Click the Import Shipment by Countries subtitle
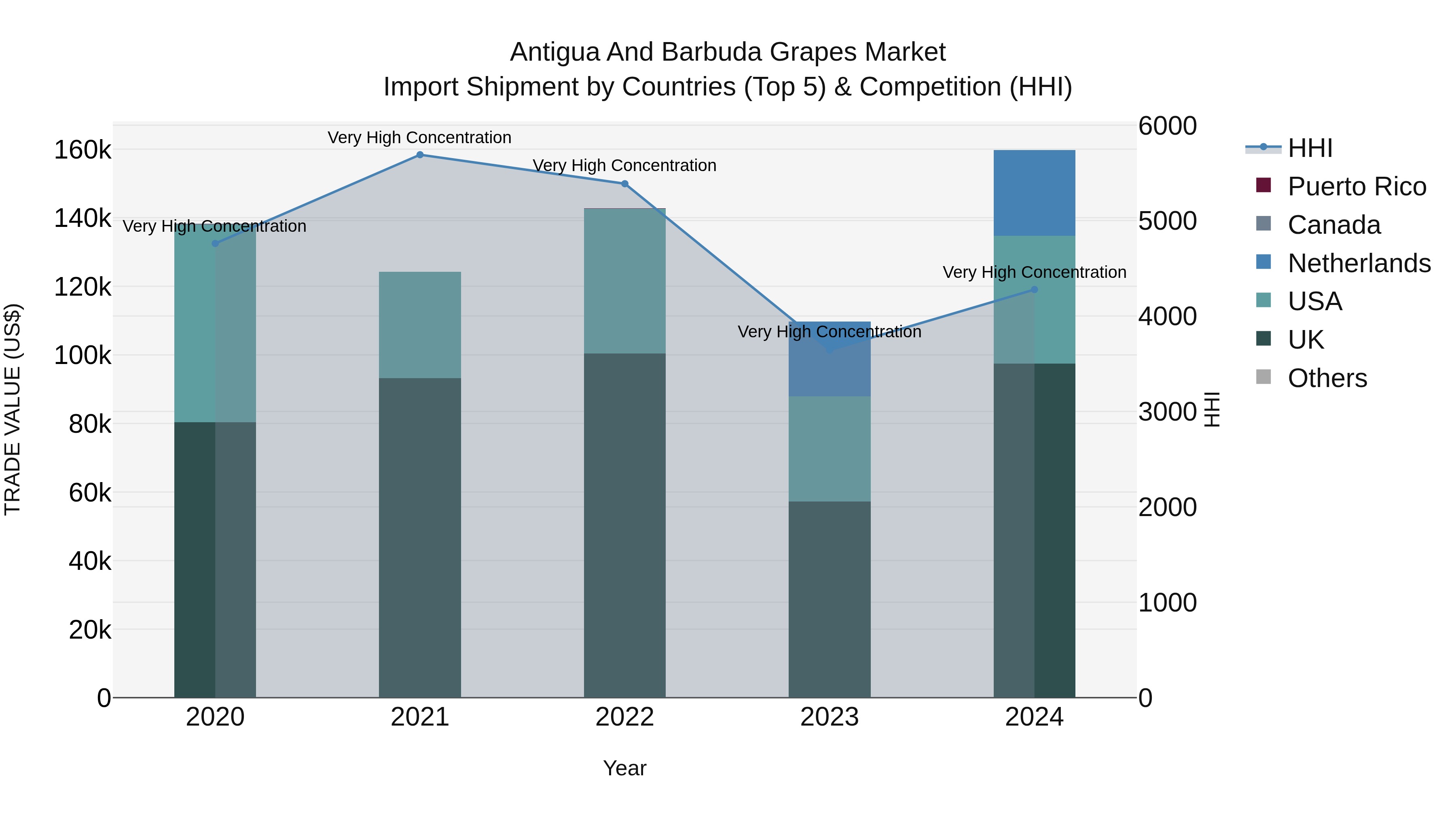 point(728,87)
